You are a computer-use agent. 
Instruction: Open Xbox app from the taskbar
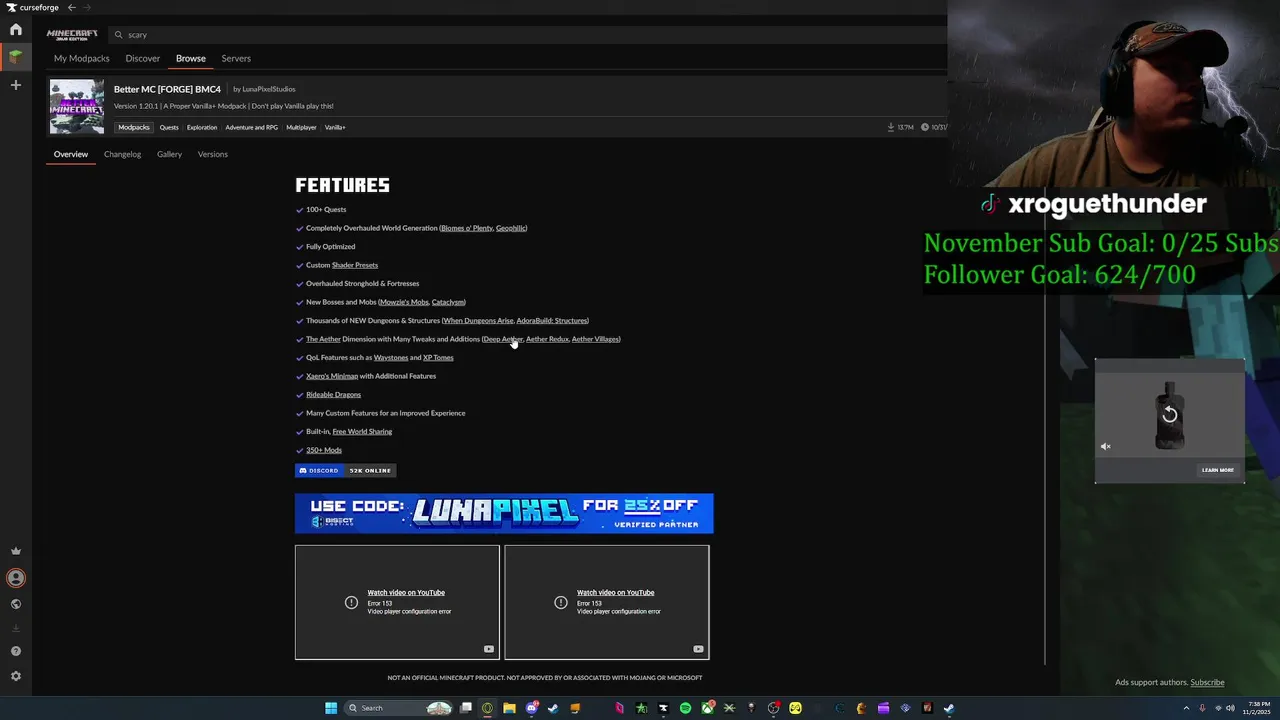pyautogui.click(x=708, y=708)
